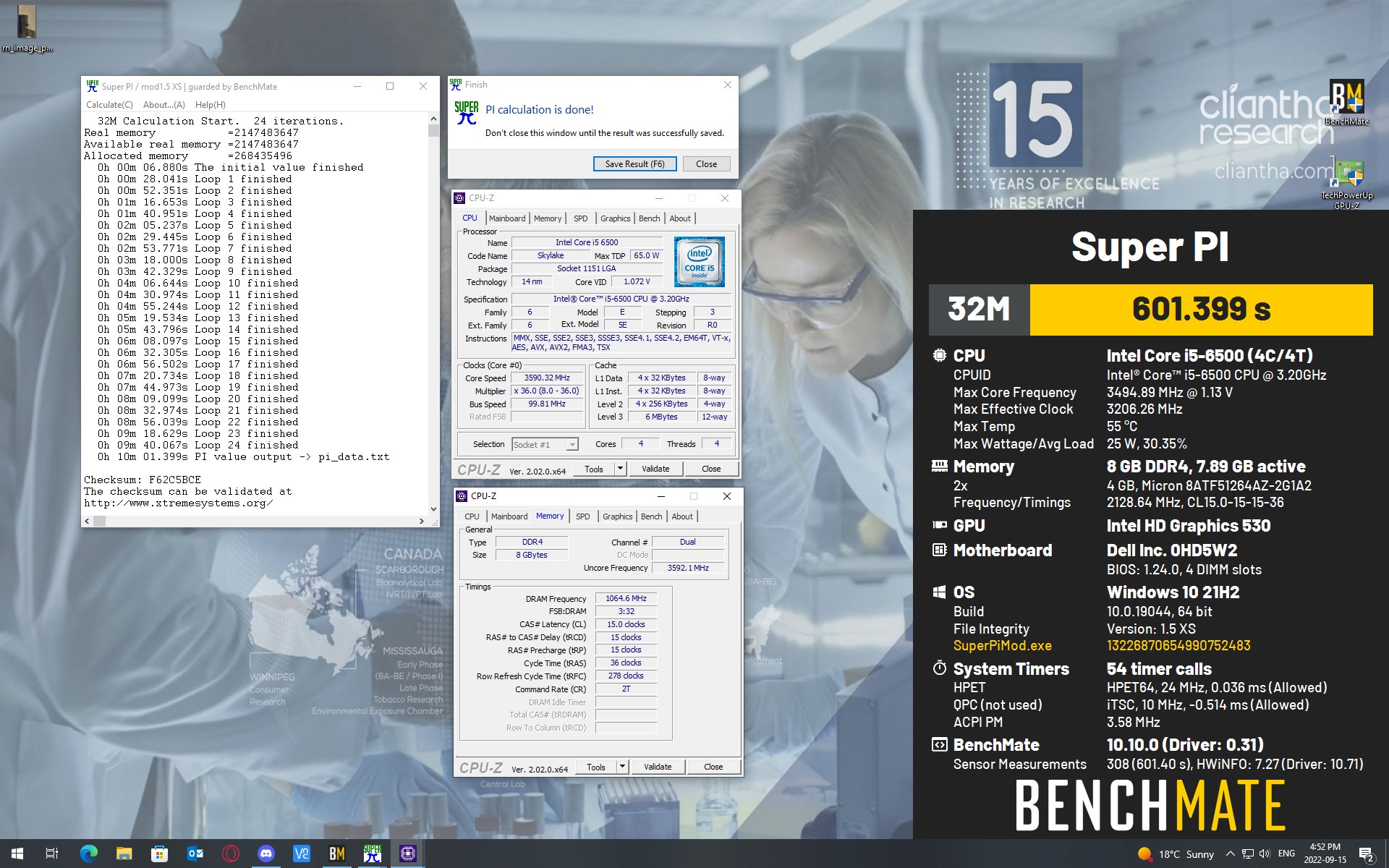Open Microsoft Store from taskbar

[159, 854]
